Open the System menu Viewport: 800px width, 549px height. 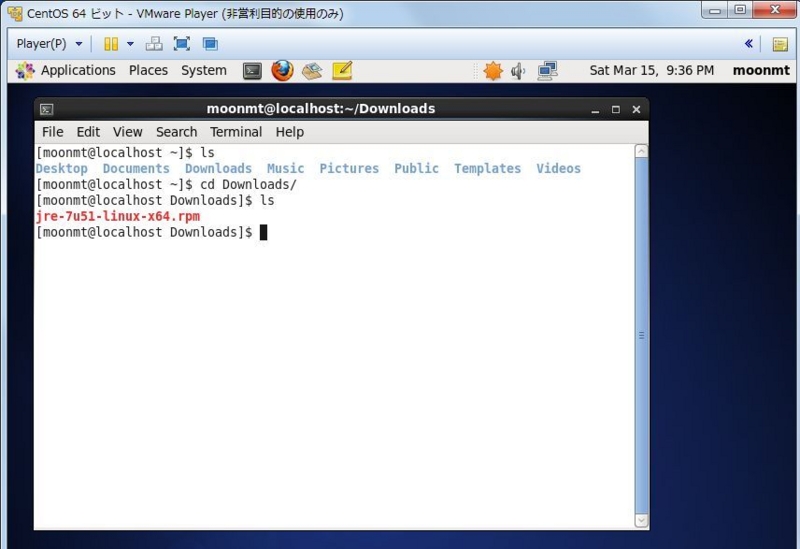click(204, 70)
